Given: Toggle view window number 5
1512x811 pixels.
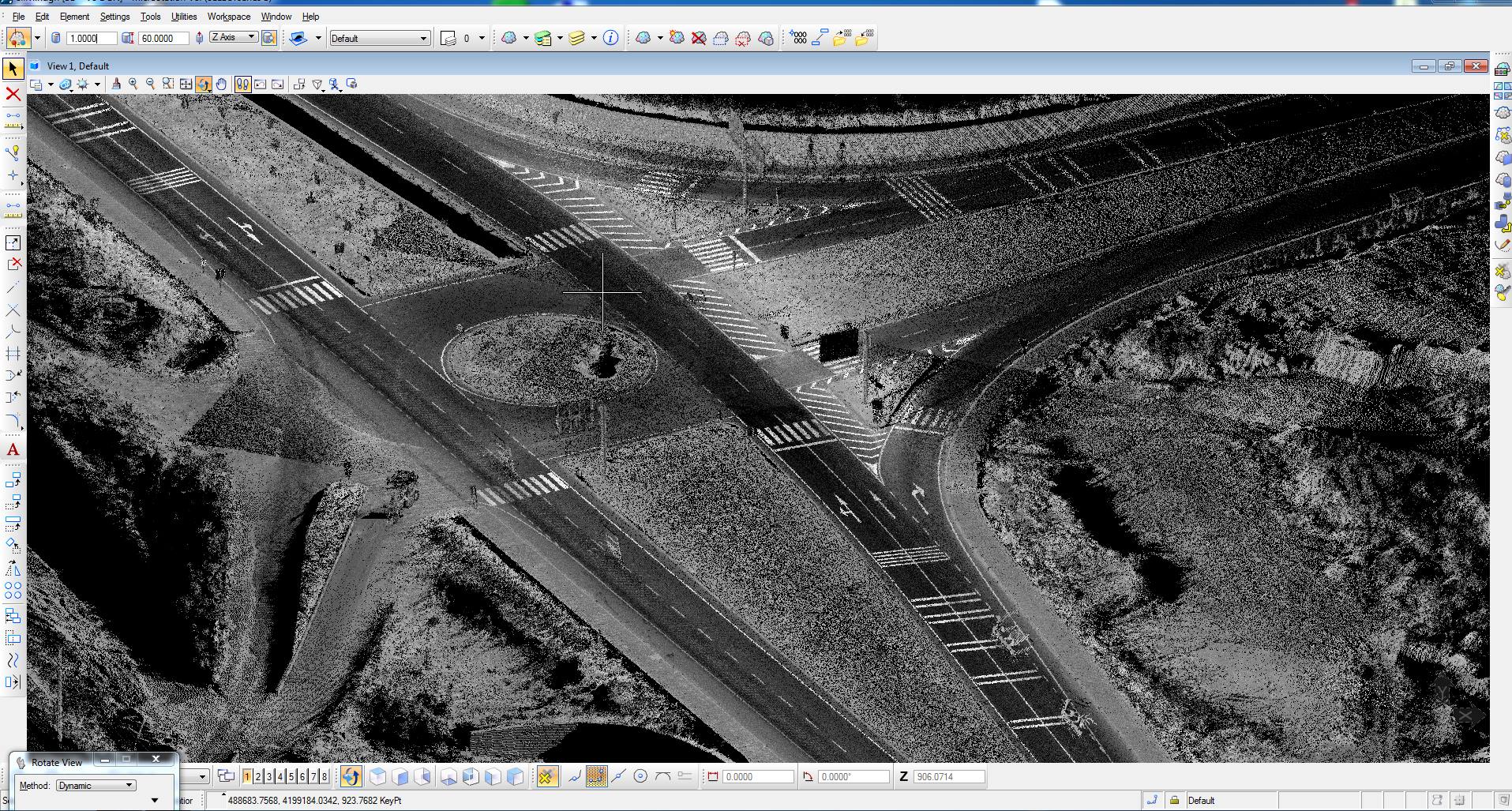Looking at the screenshot, I should click(x=291, y=777).
